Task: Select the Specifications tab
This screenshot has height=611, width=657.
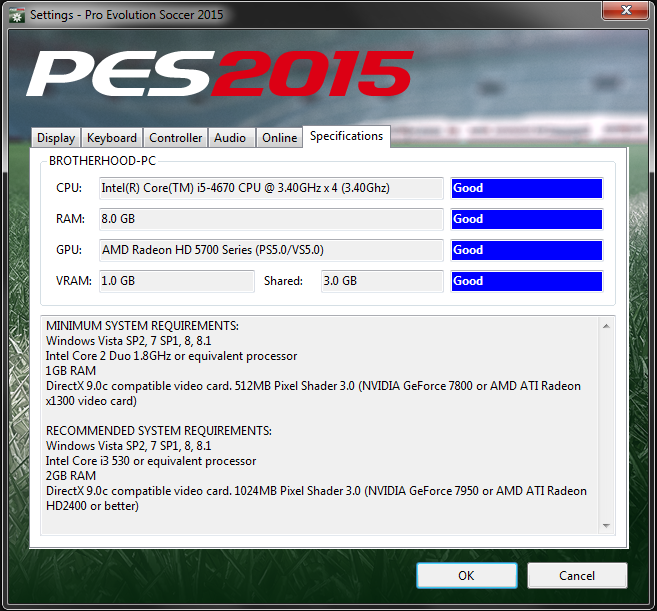Action: pos(347,136)
